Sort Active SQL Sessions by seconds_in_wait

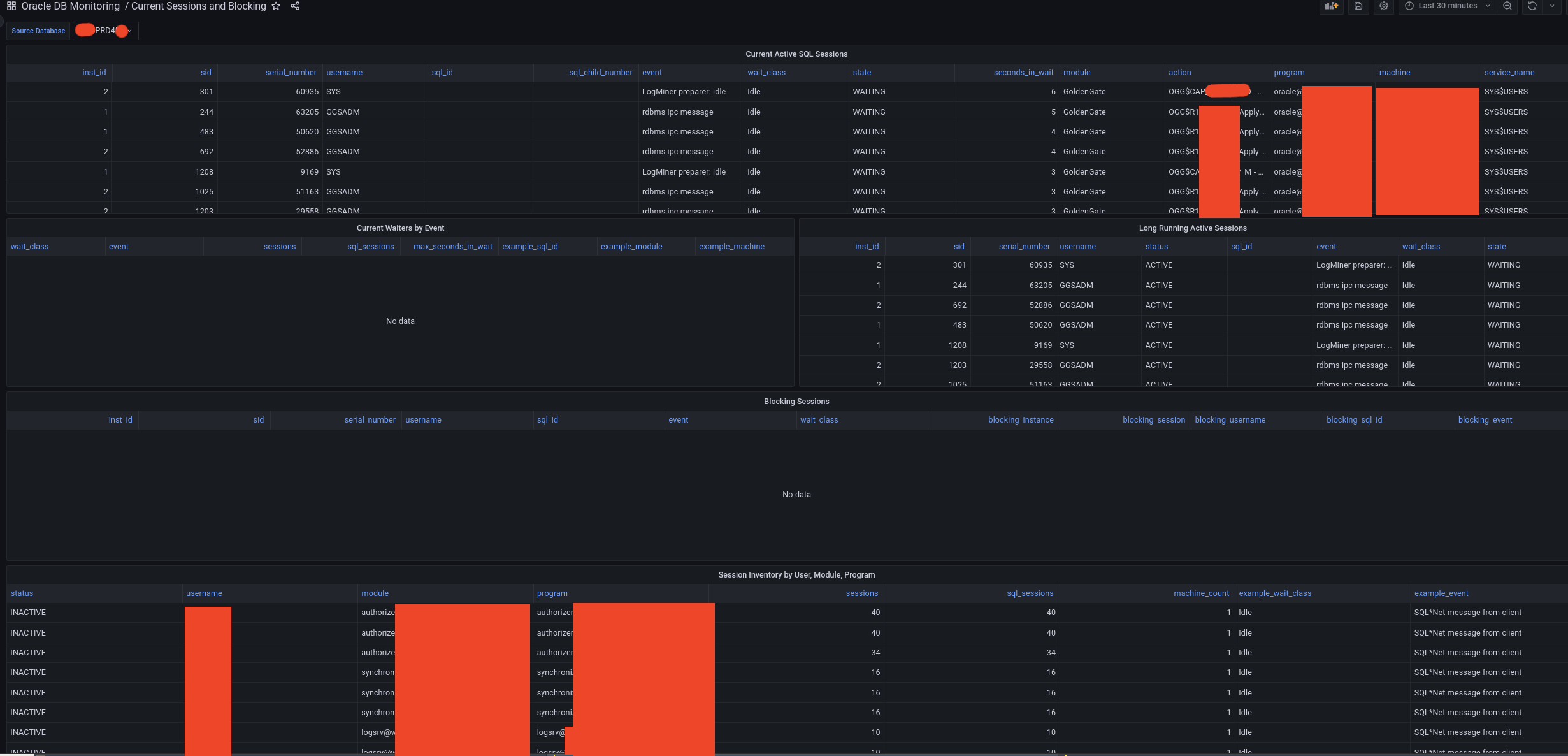tap(1023, 73)
